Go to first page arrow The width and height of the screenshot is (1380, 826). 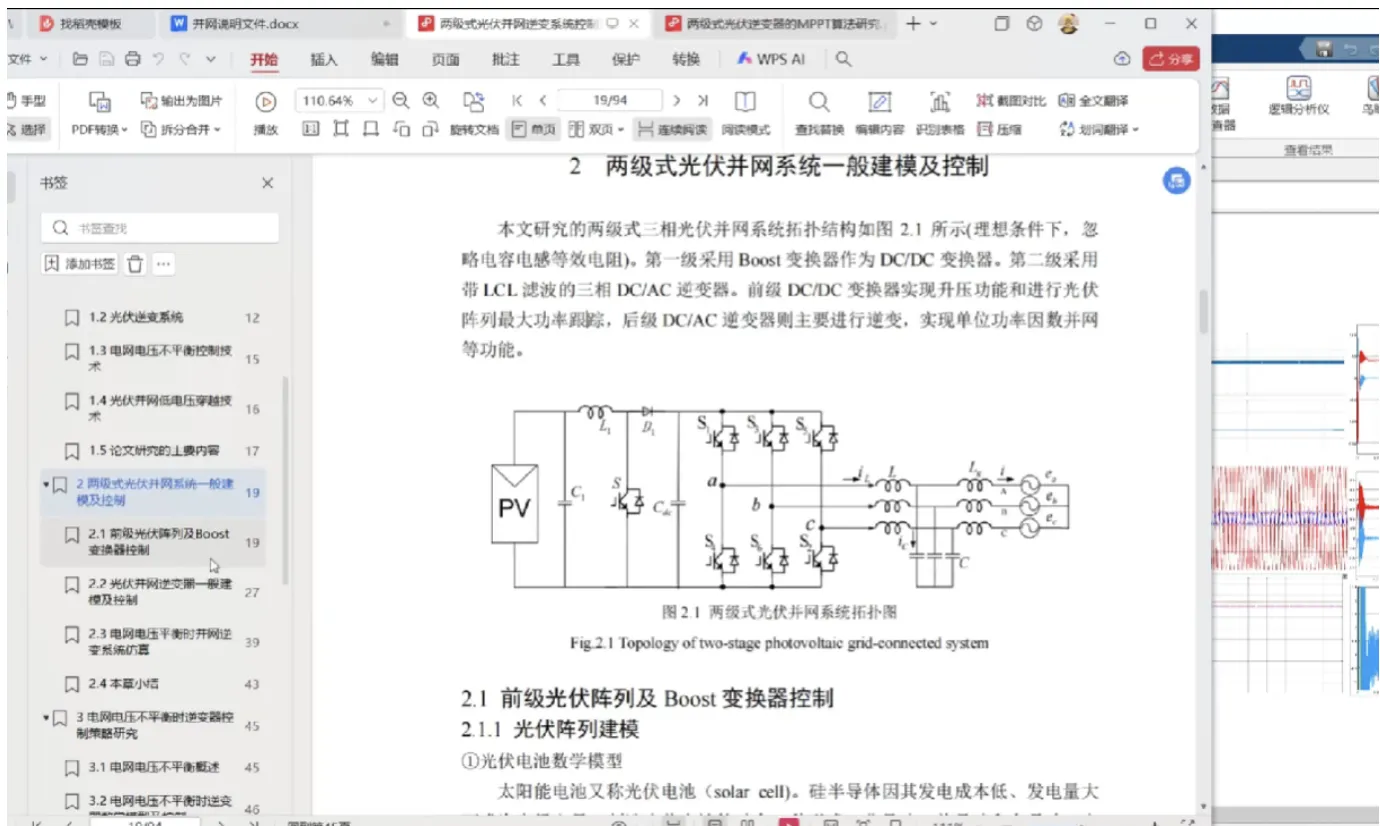tap(517, 100)
